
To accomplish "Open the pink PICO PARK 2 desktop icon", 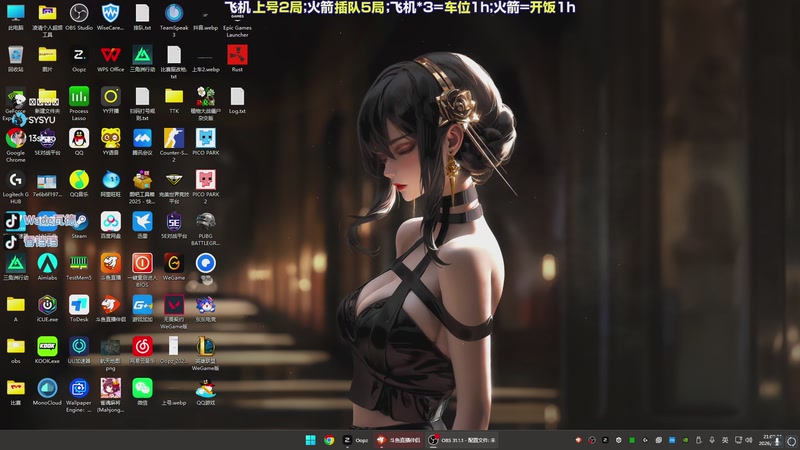I will click(x=205, y=186).
